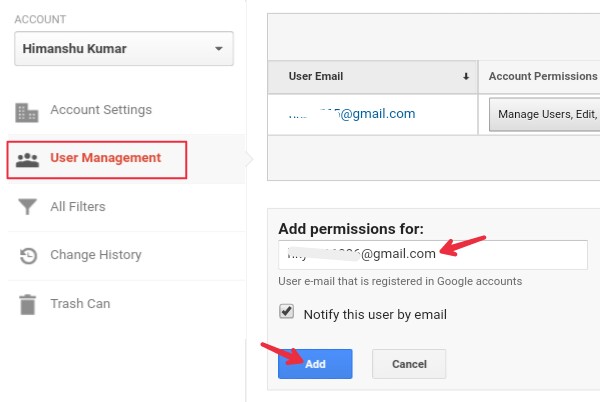Click the Account Settings building icon
The height and width of the screenshot is (402, 600).
click(27, 112)
